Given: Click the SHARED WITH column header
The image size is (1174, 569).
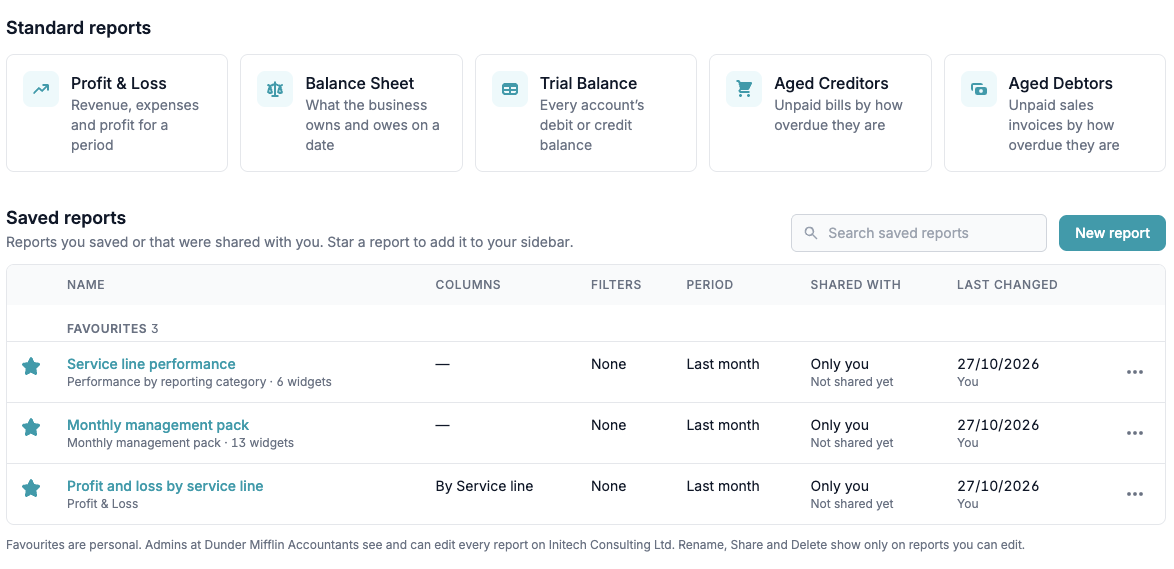Looking at the screenshot, I should click(x=856, y=284).
